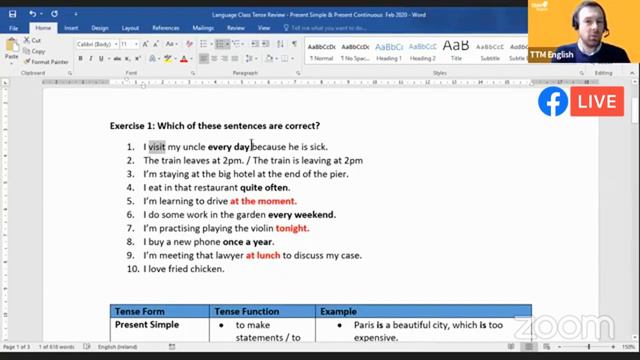Switch to the References tab
This screenshot has width=640, height=360.
(166, 28)
